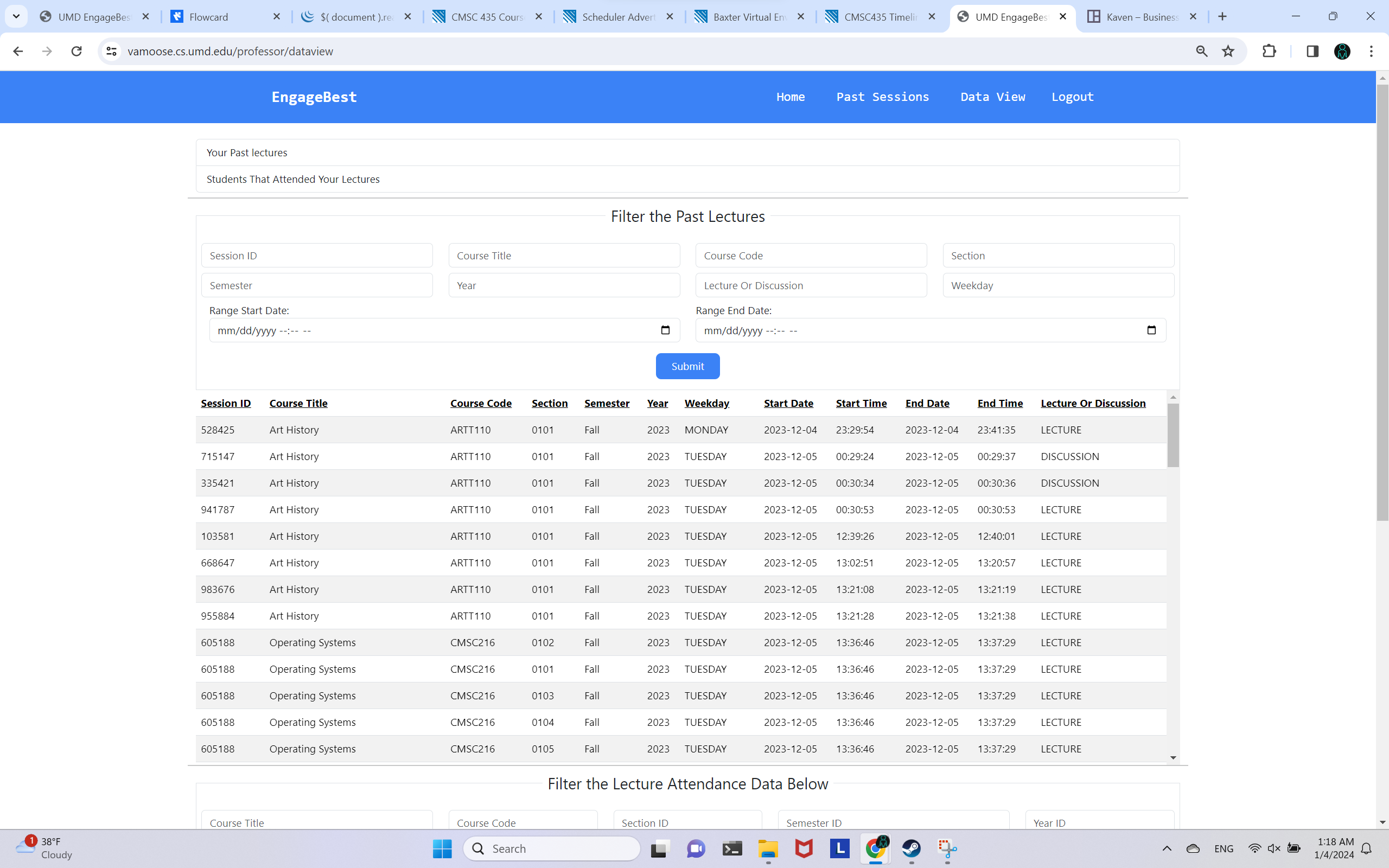Click the ENG language indicator
Screen dimensions: 1389x868
[1224, 848]
